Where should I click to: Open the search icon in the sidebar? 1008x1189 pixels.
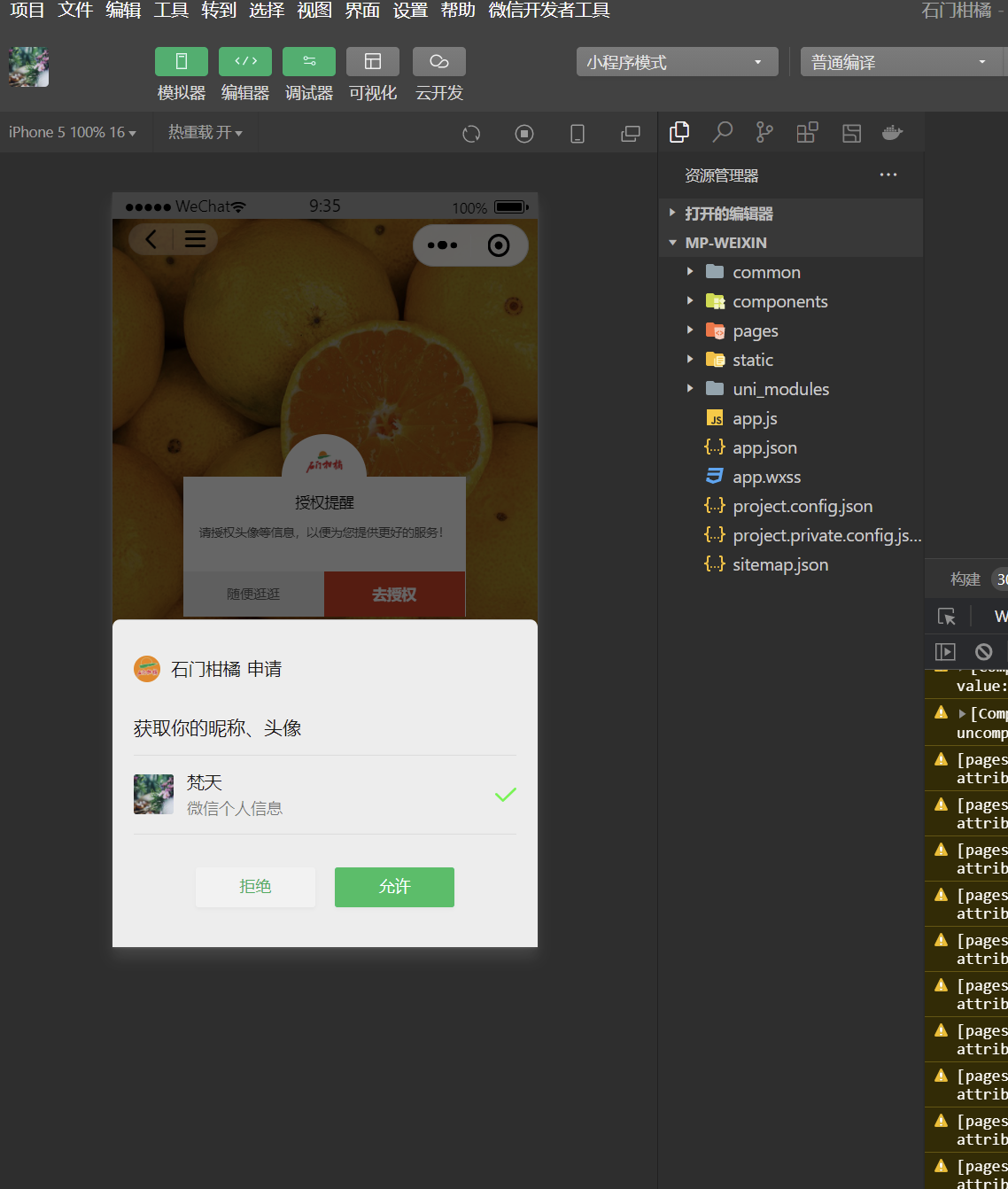tap(723, 133)
